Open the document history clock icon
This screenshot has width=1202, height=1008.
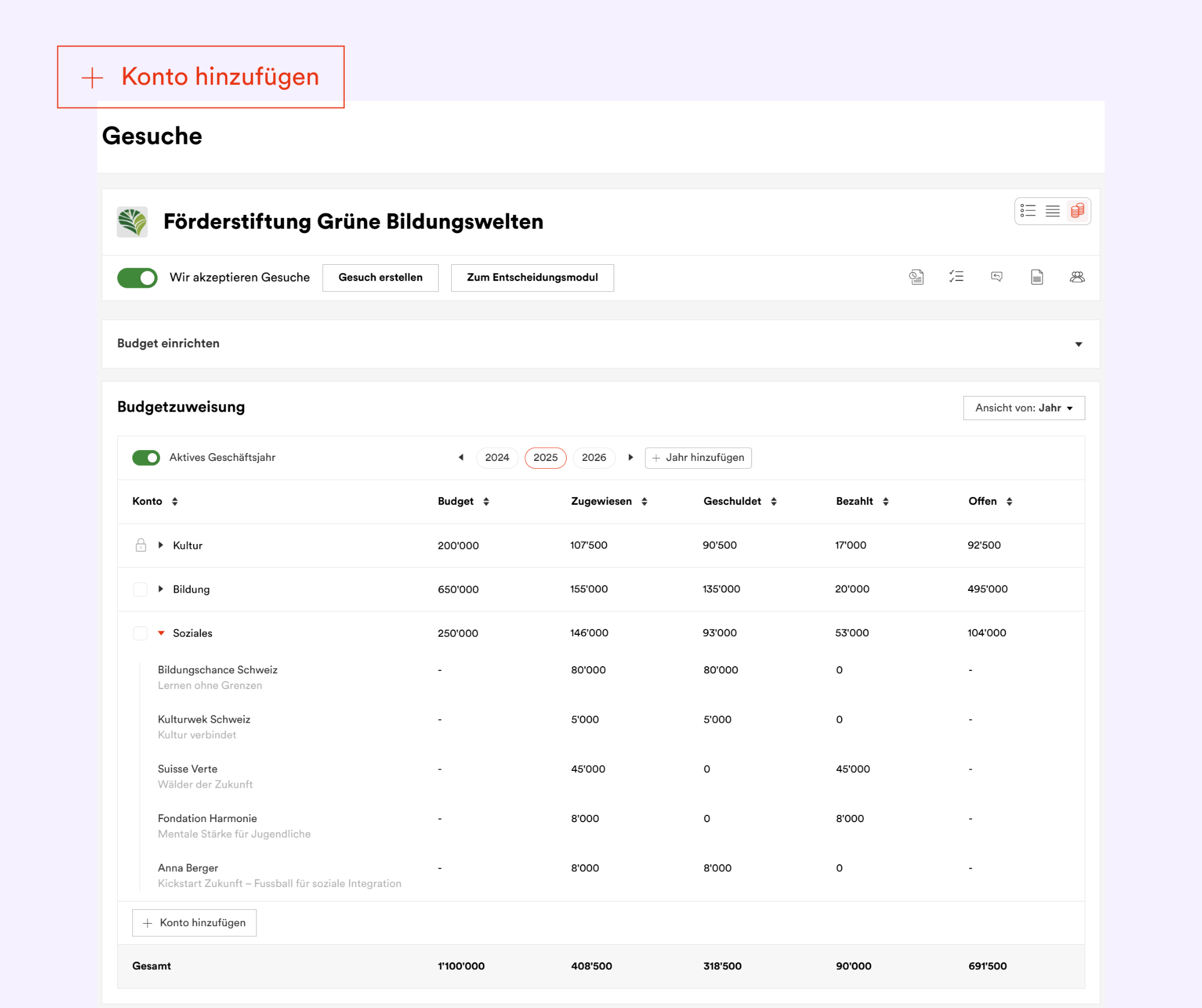916,277
